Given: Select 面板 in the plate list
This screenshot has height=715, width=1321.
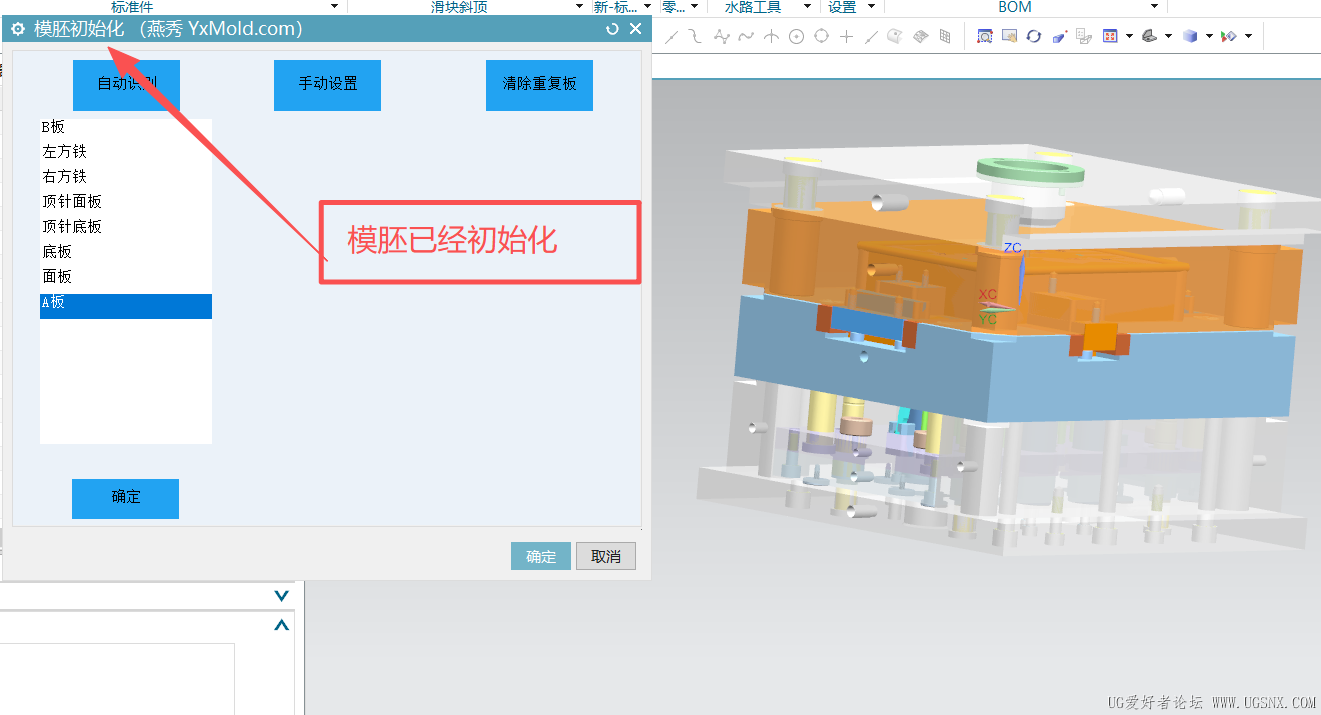Looking at the screenshot, I should (126, 277).
